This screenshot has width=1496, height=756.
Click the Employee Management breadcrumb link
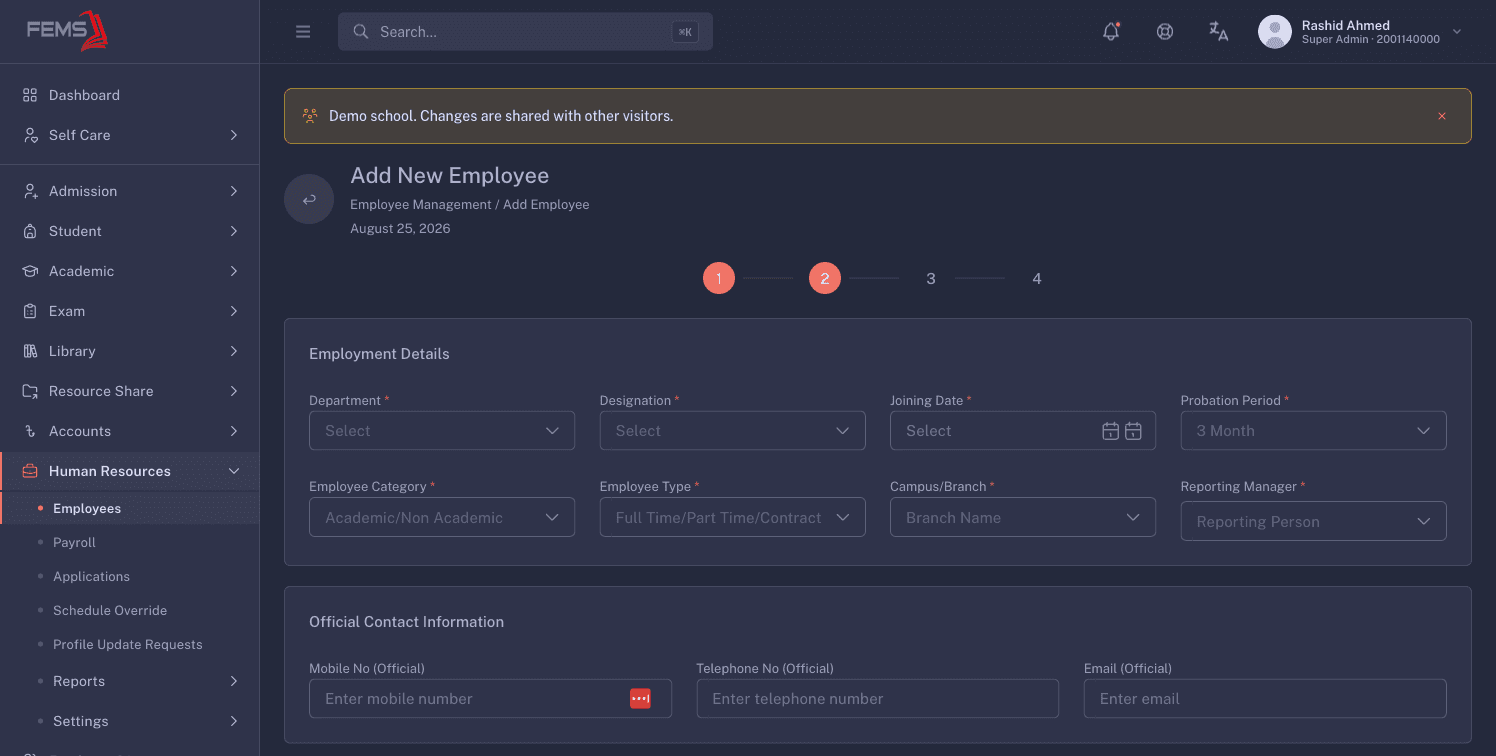tap(420, 205)
